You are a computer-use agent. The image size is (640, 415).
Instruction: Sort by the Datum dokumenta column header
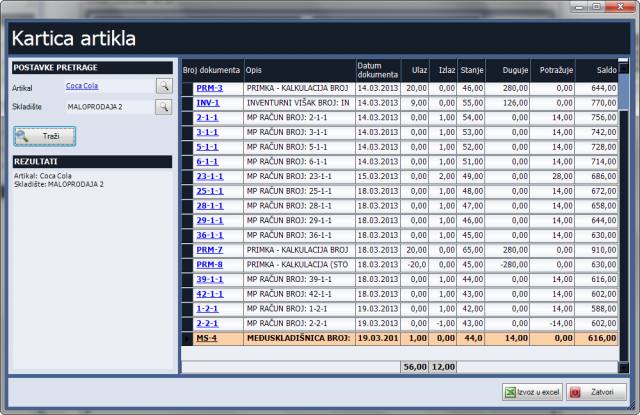(x=376, y=70)
